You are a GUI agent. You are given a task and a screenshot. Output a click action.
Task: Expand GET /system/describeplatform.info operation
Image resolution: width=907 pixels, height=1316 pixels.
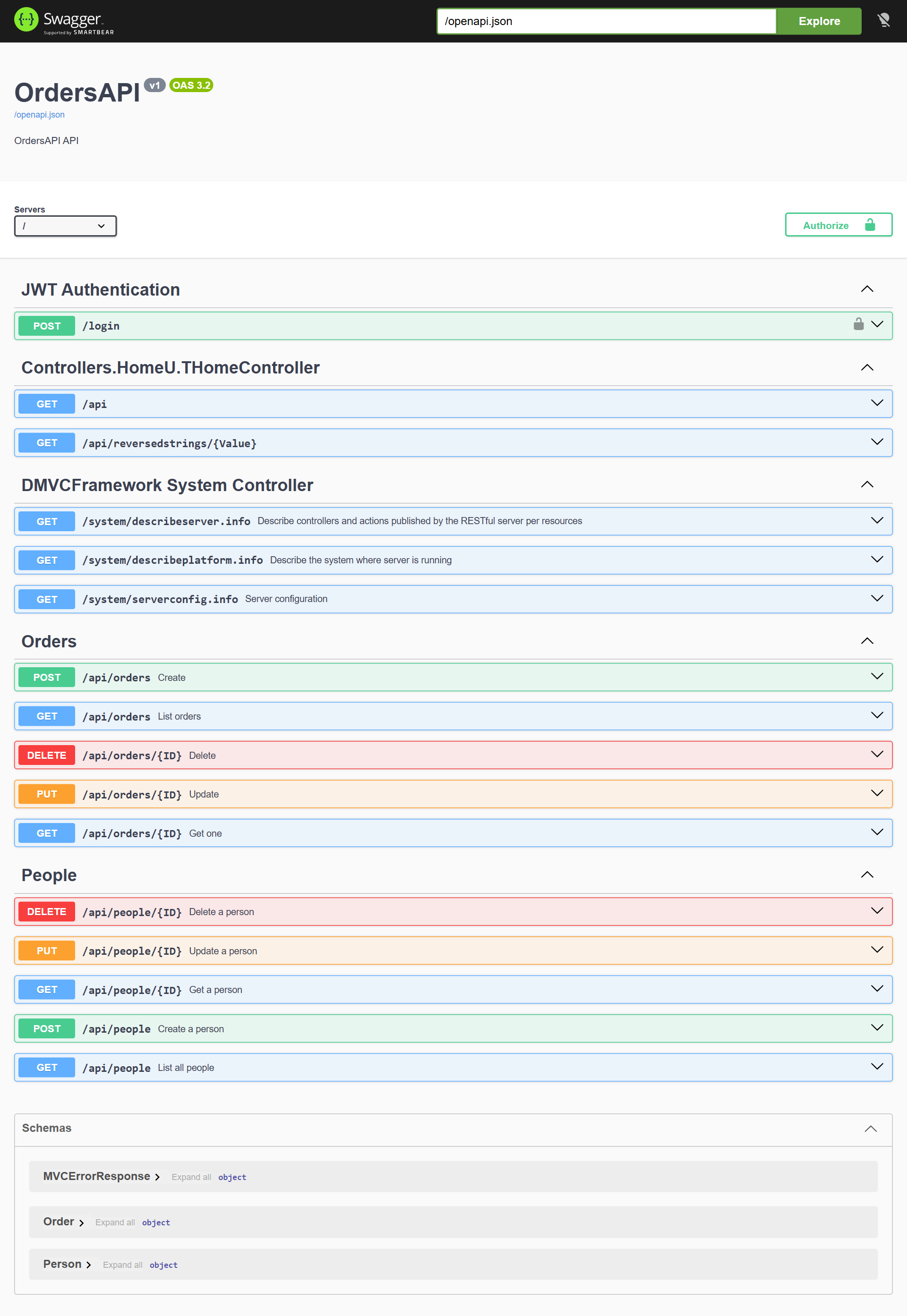453,560
